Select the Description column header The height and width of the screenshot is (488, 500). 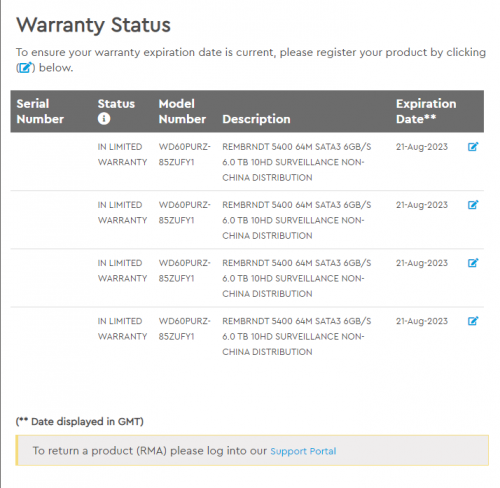click(x=256, y=119)
